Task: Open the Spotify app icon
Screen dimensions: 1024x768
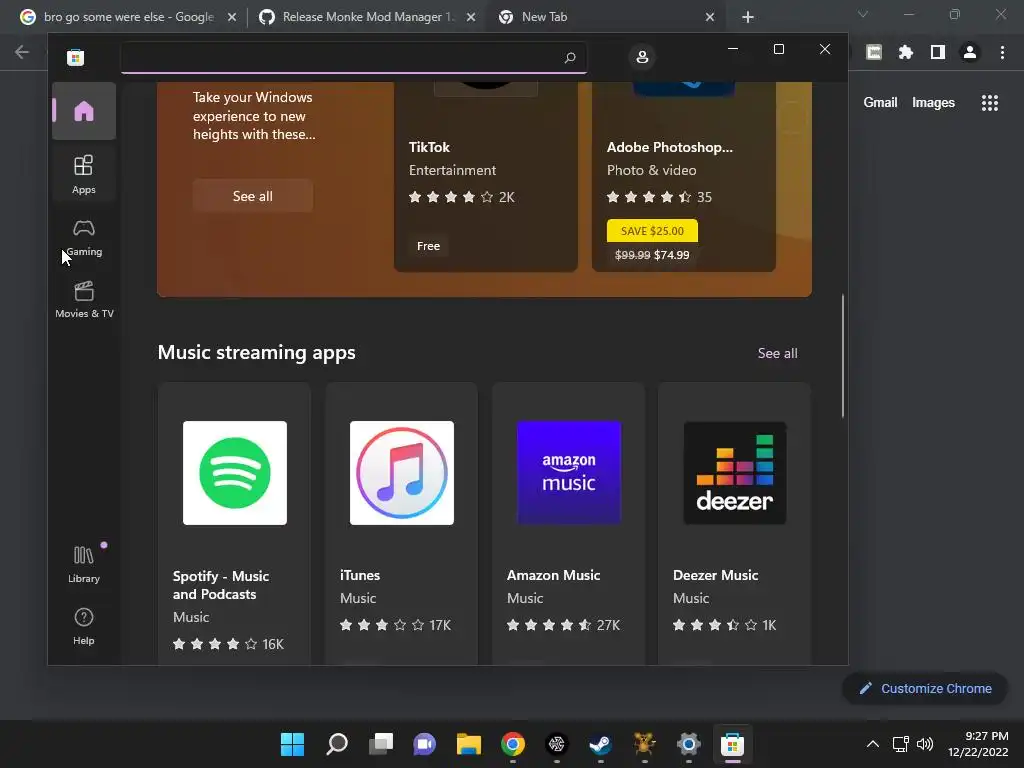Action: click(235, 473)
